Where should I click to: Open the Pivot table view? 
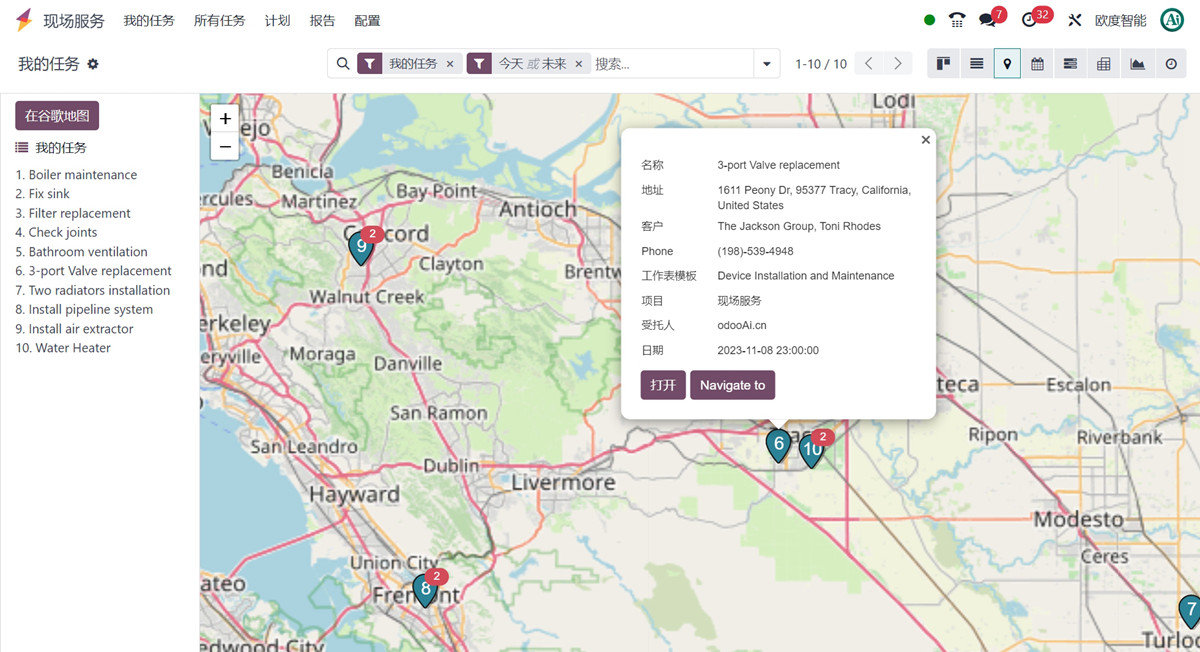1104,64
